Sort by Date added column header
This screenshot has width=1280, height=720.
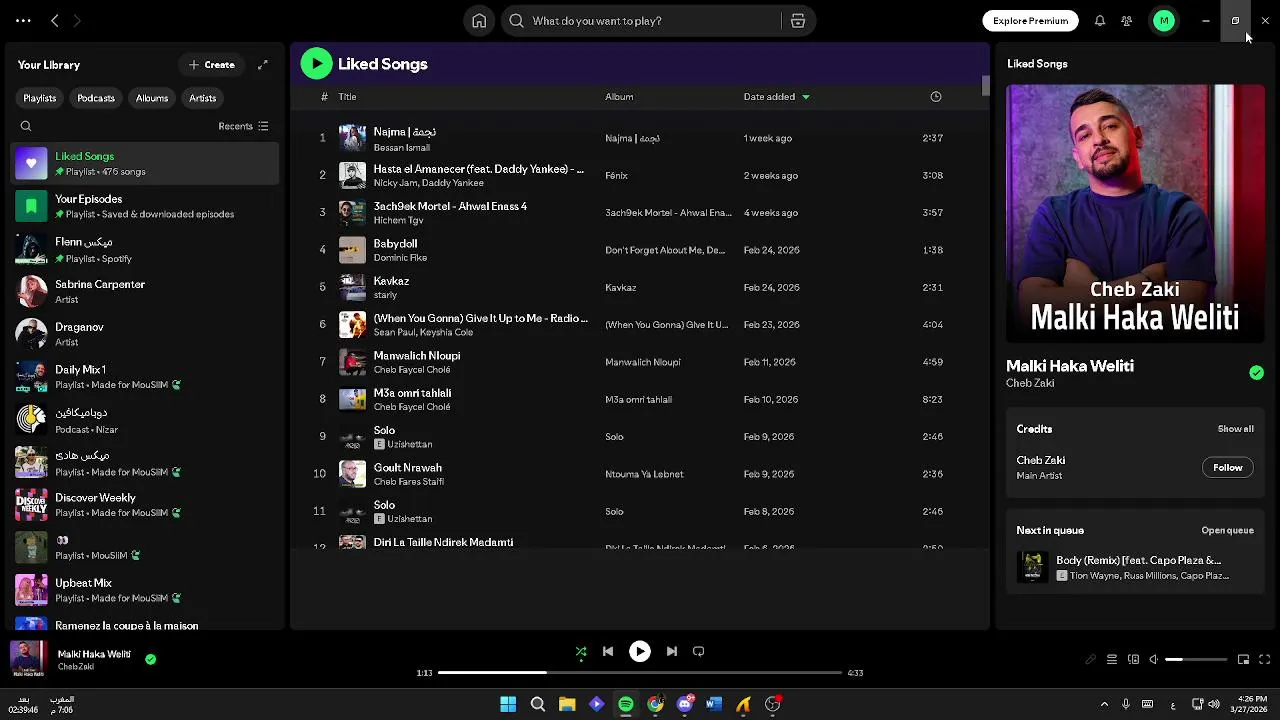coord(776,97)
